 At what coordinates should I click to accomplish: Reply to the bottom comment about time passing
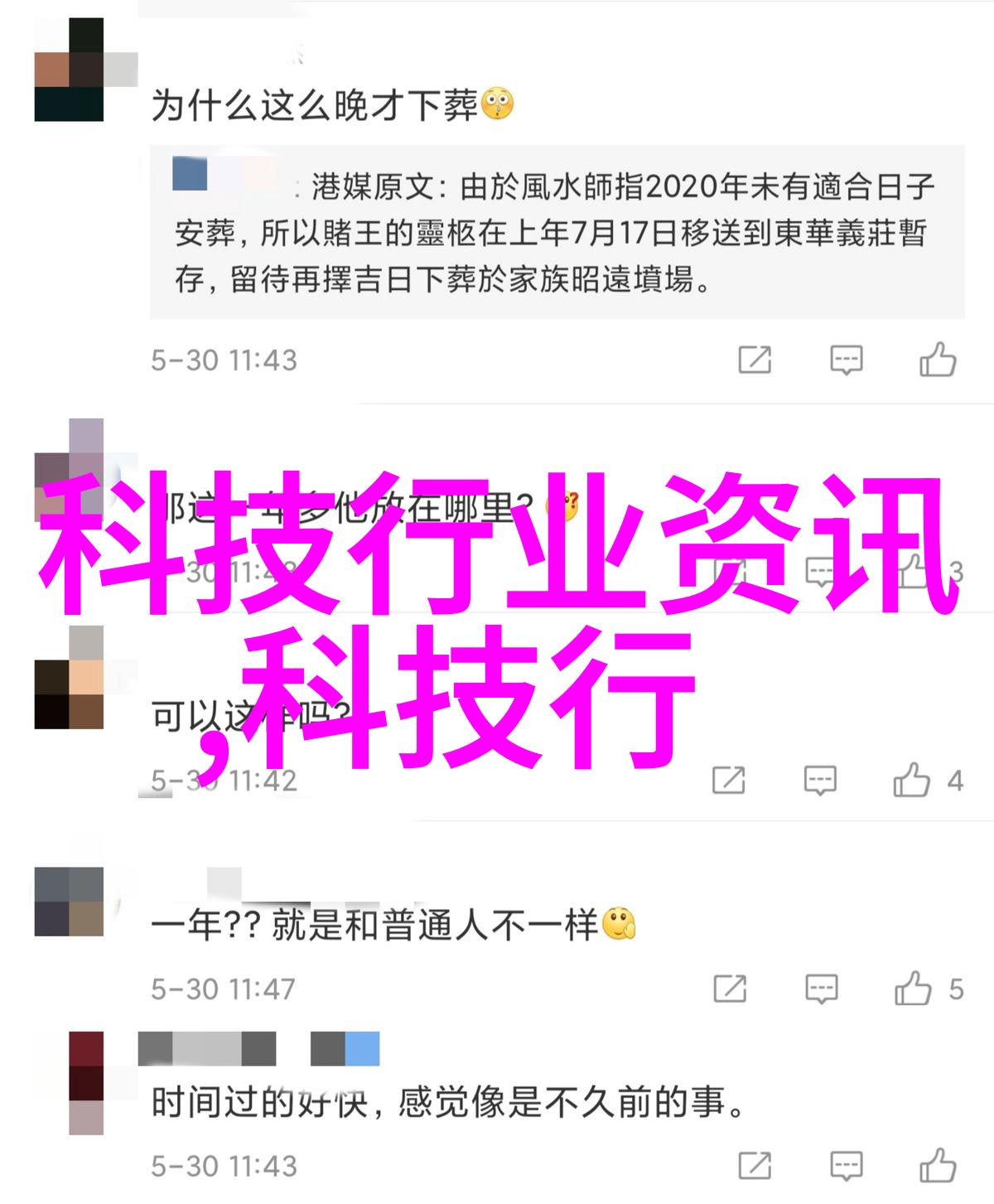pyautogui.click(x=847, y=1166)
